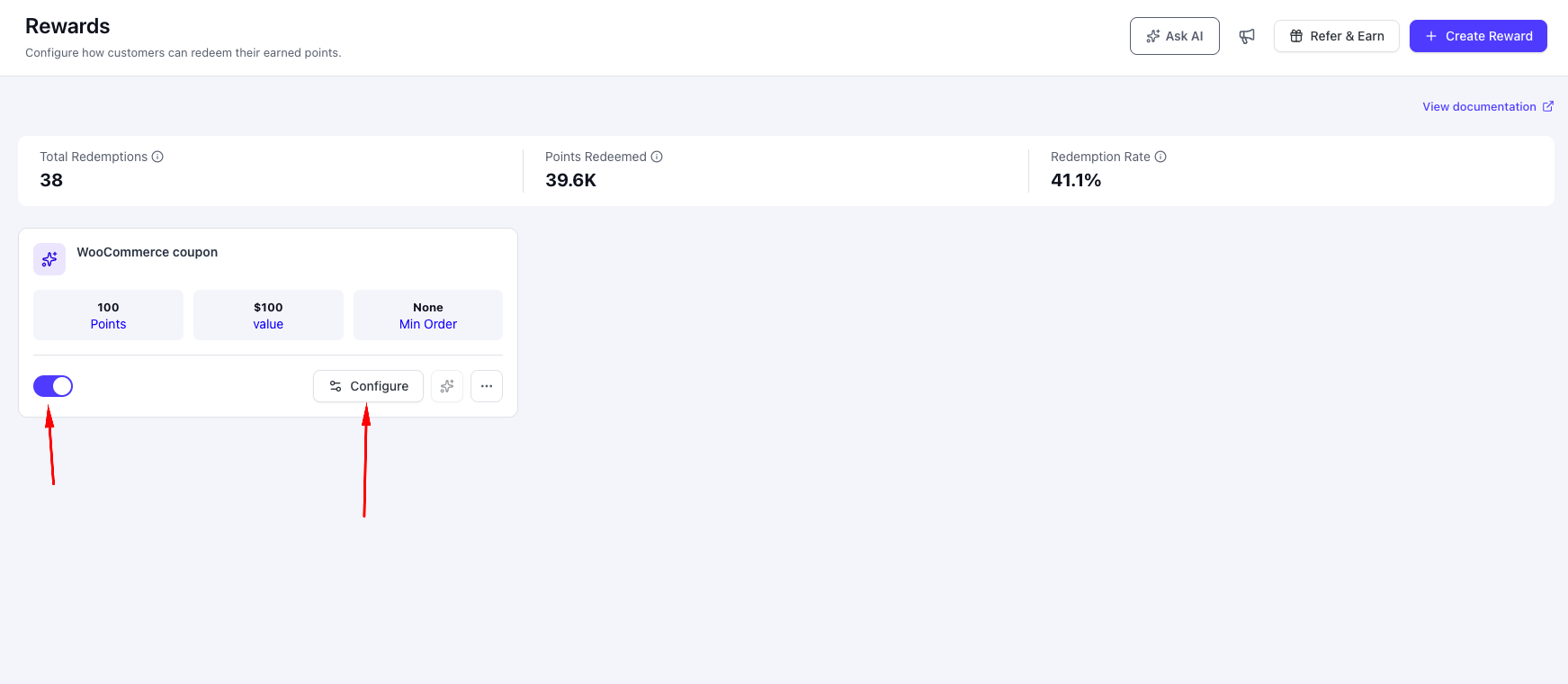Click the external link icon beside View documentation
The height and width of the screenshot is (684, 1568).
point(1548,106)
